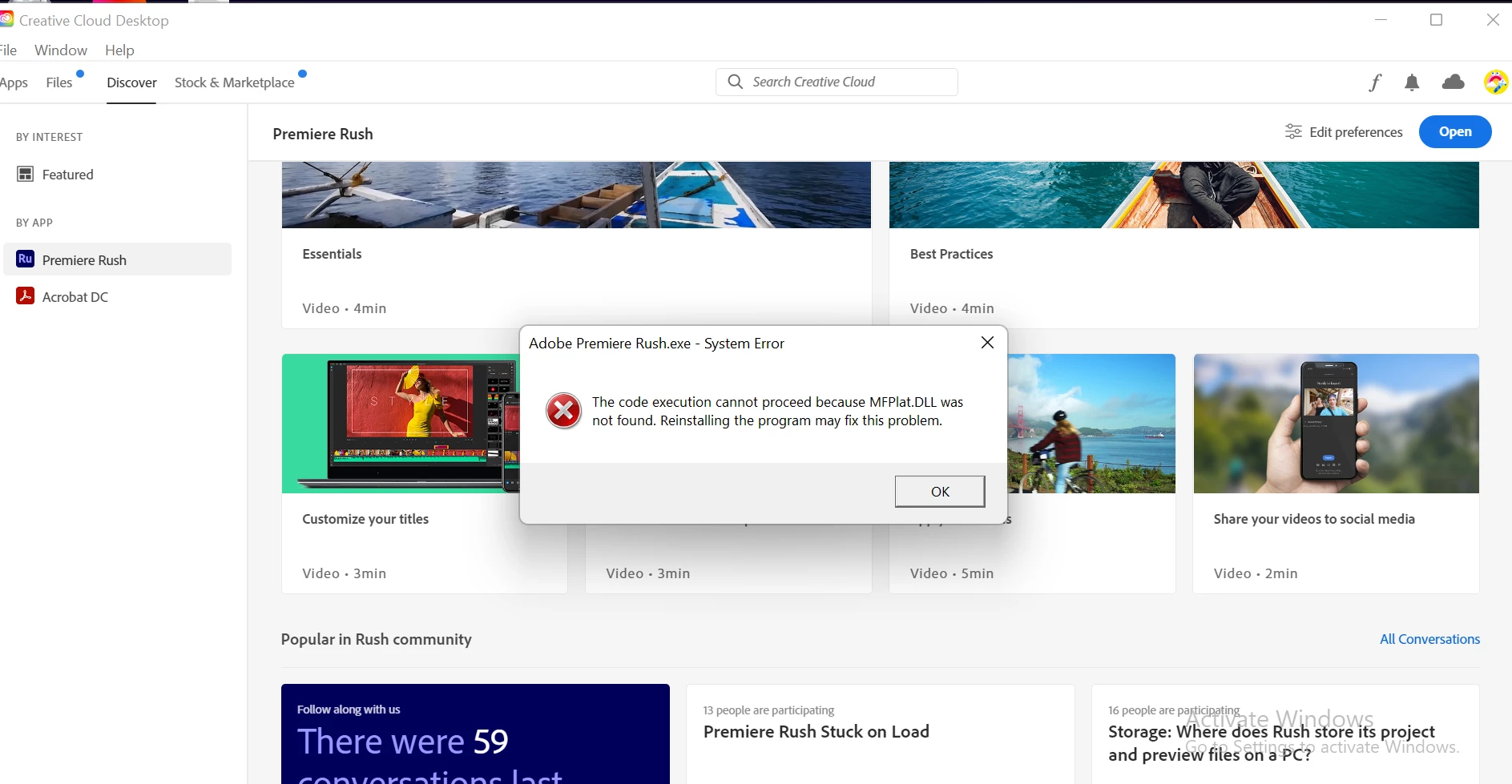This screenshot has height=784, width=1512.
Task: Open All Conversations link
Action: pyautogui.click(x=1429, y=639)
